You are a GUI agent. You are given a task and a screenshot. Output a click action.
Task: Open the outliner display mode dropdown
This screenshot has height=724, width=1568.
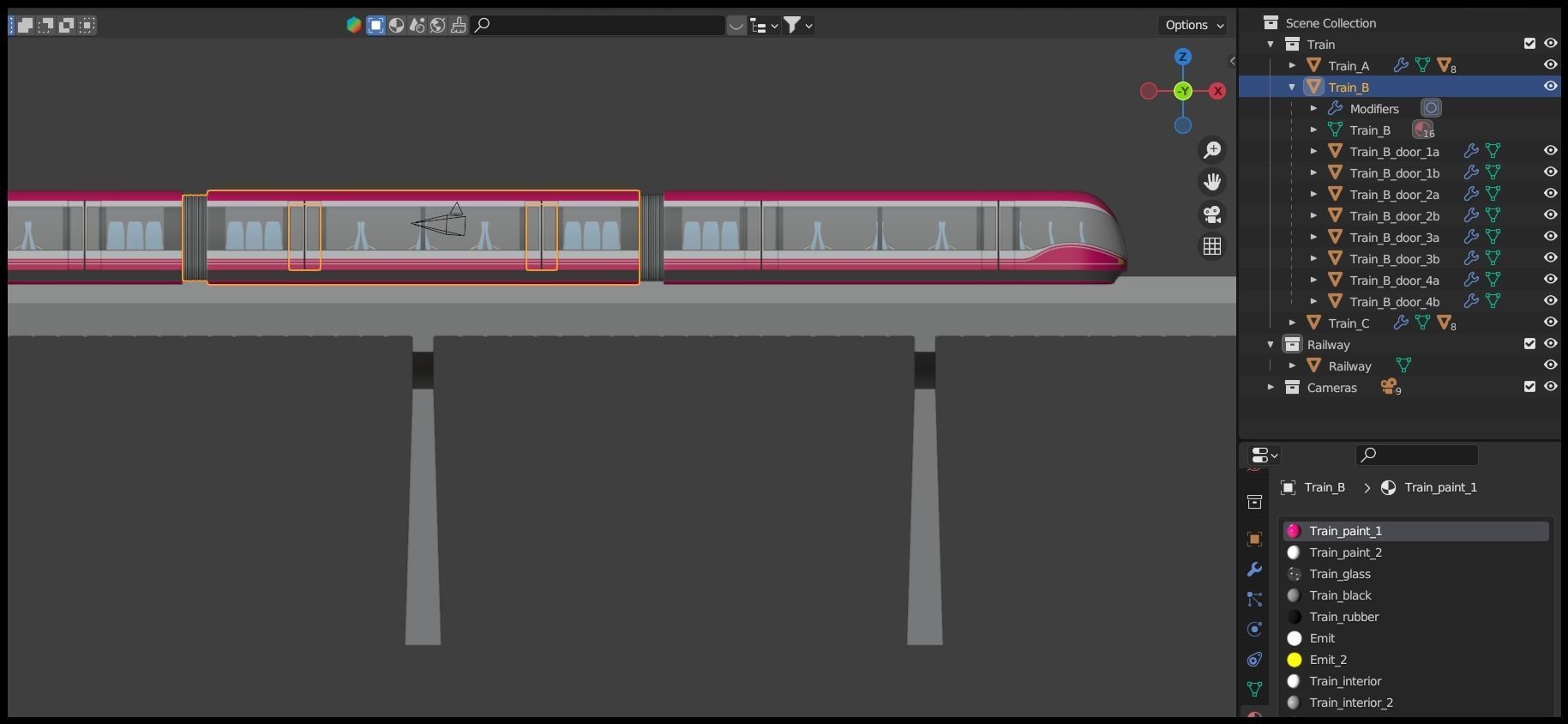[764, 25]
